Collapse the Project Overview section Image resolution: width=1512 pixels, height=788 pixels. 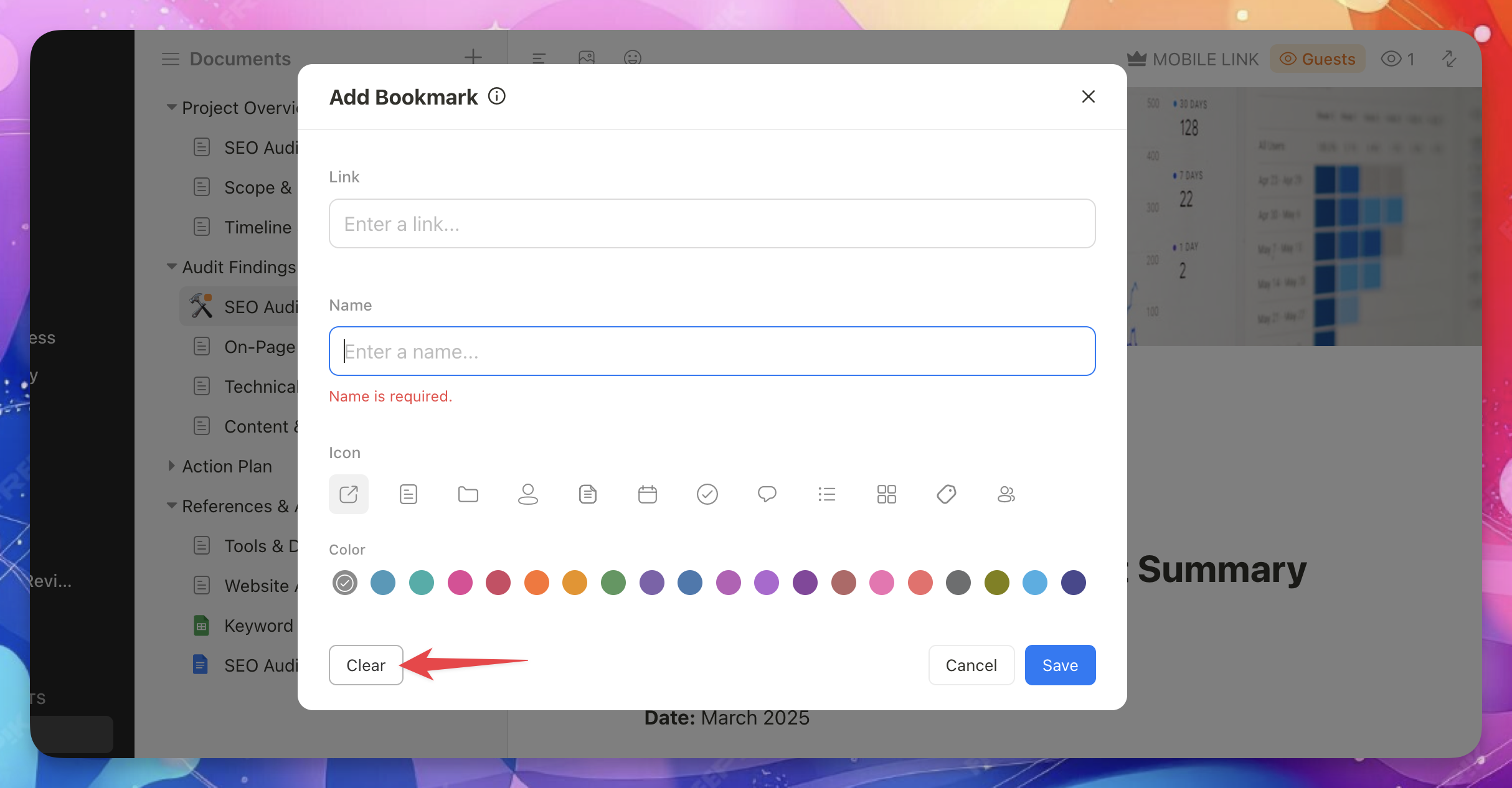(171, 107)
